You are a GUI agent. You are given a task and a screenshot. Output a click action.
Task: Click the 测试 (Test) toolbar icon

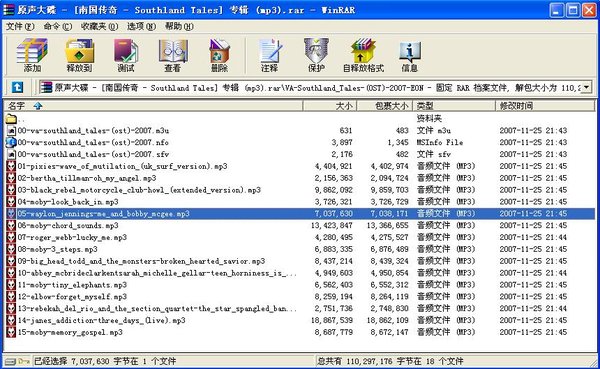click(x=126, y=56)
